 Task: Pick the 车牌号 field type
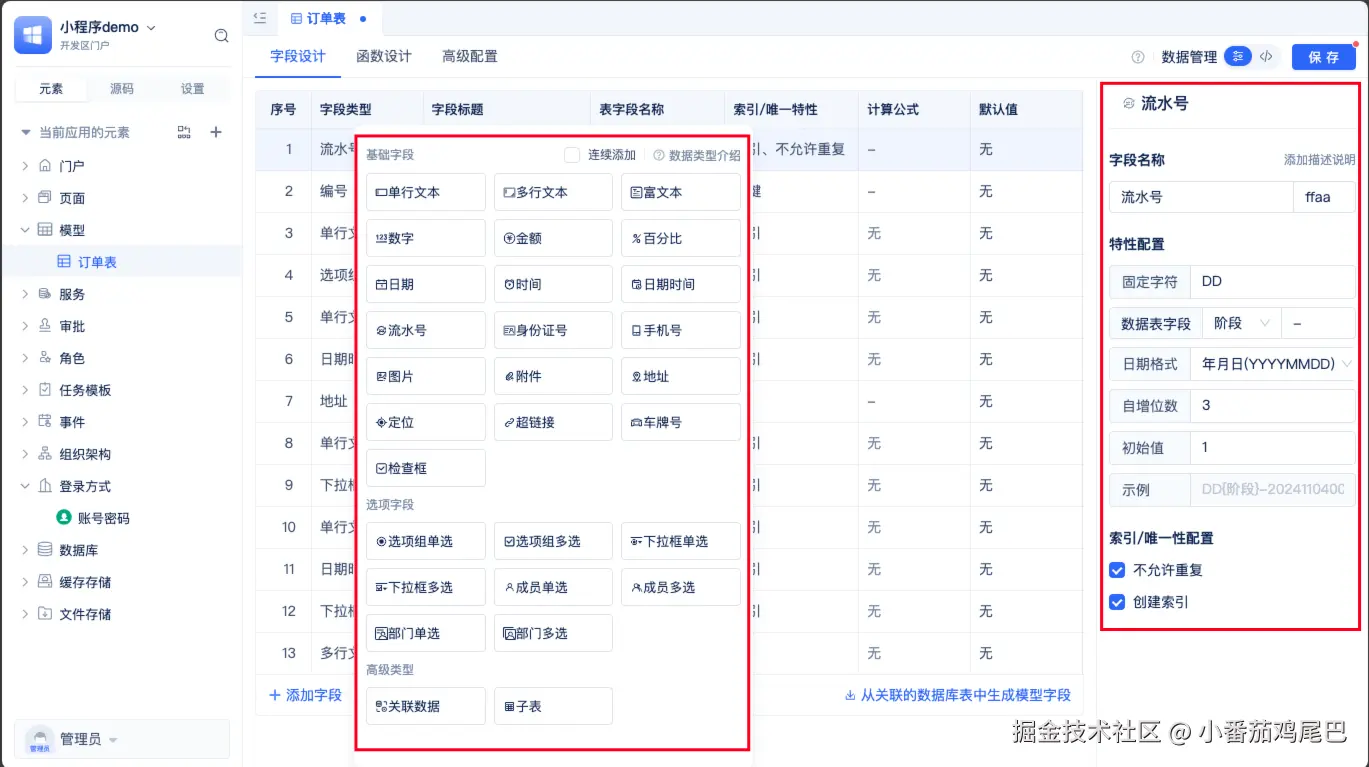(x=681, y=422)
